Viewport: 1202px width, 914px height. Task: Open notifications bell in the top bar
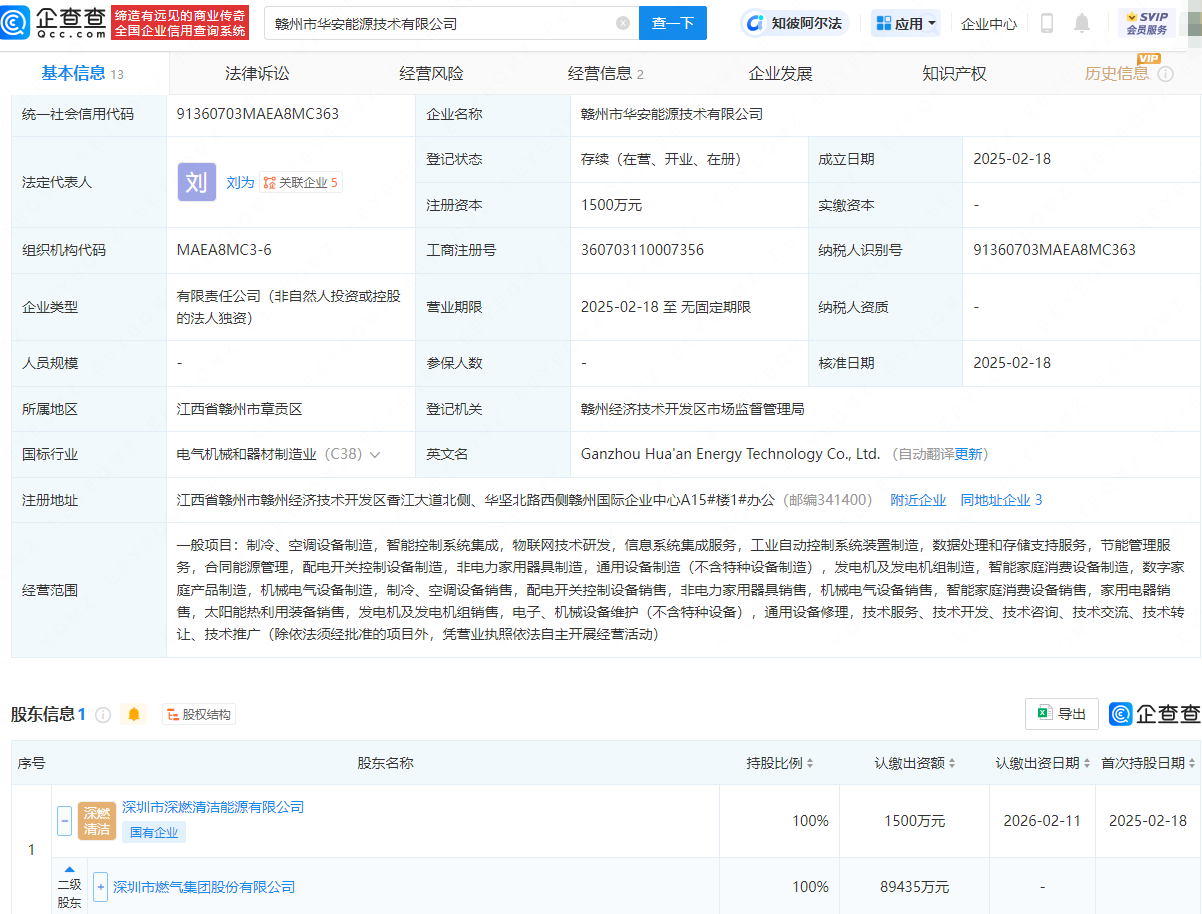coord(1082,23)
